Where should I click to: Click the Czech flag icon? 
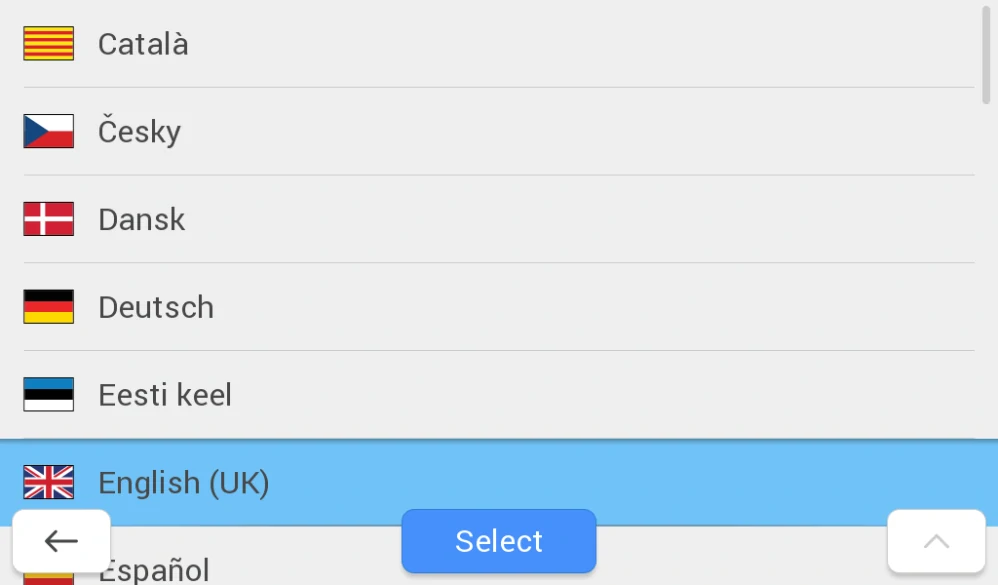pos(48,131)
